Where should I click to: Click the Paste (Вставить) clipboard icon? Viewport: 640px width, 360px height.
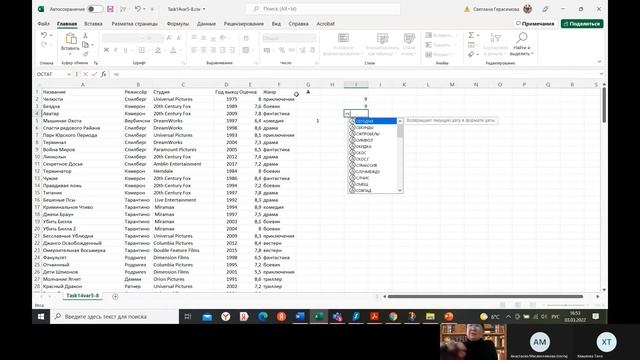click(x=71, y=39)
